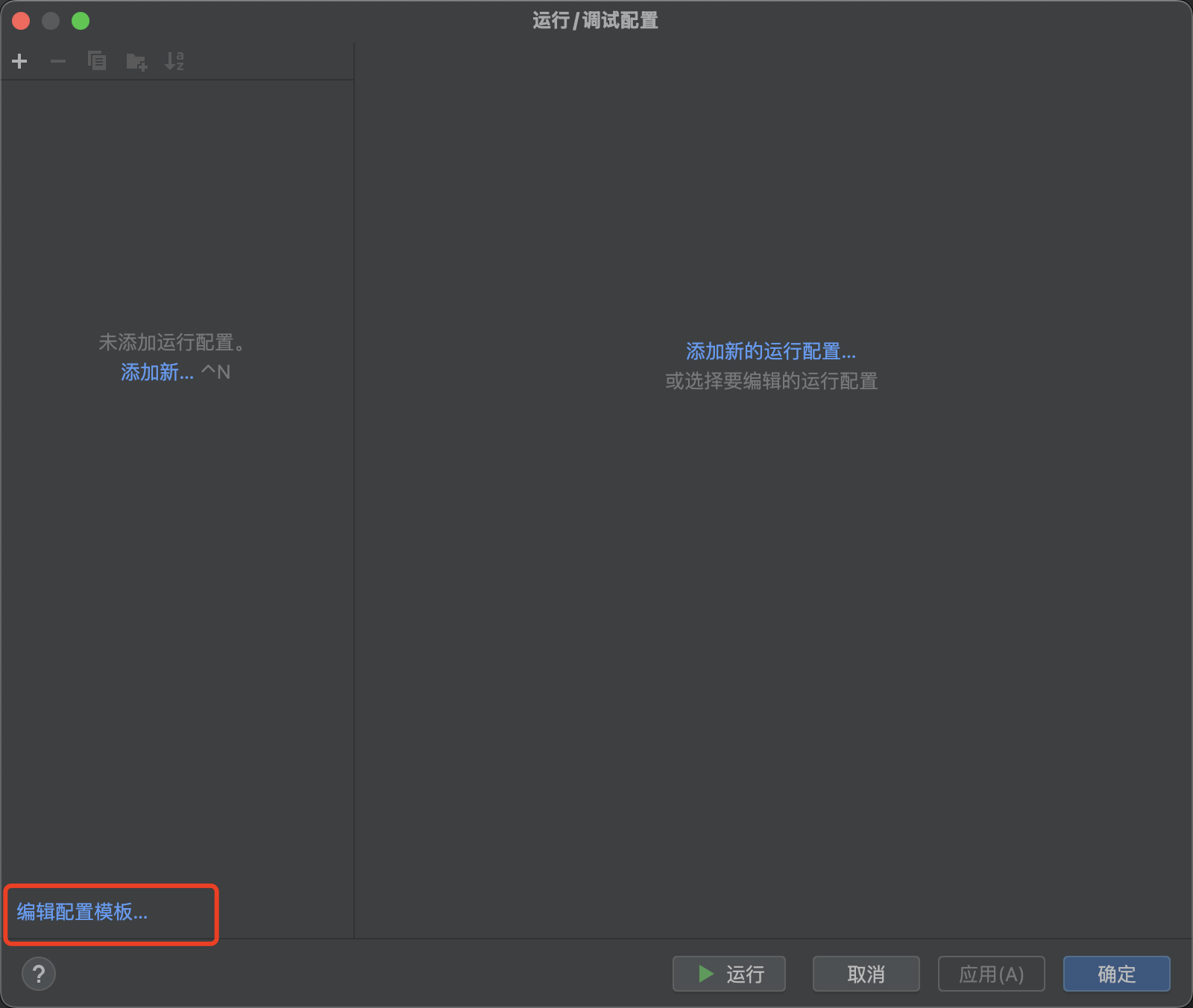
Task: Click the 添加新... link in left panel
Action: [x=157, y=372]
